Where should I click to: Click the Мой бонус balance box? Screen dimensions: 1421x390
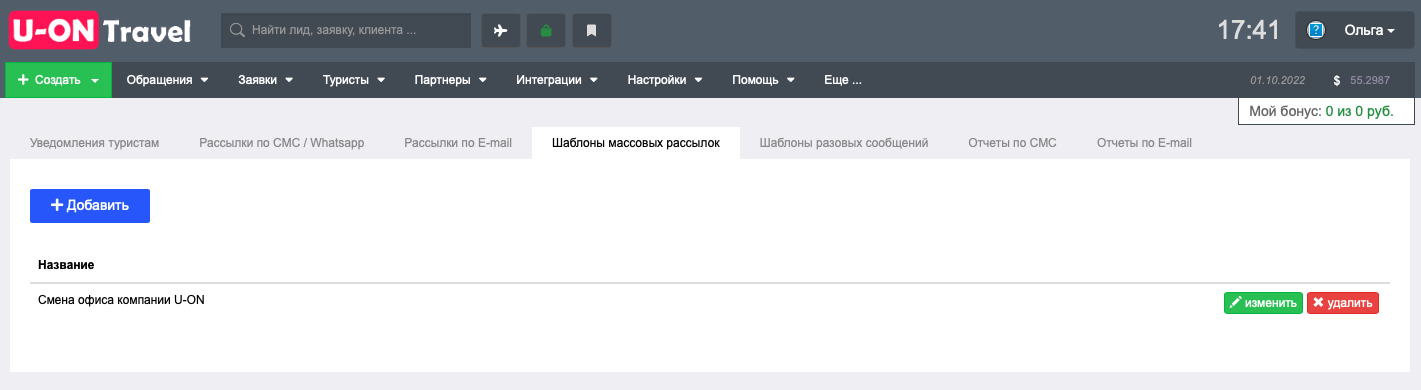click(x=1326, y=111)
